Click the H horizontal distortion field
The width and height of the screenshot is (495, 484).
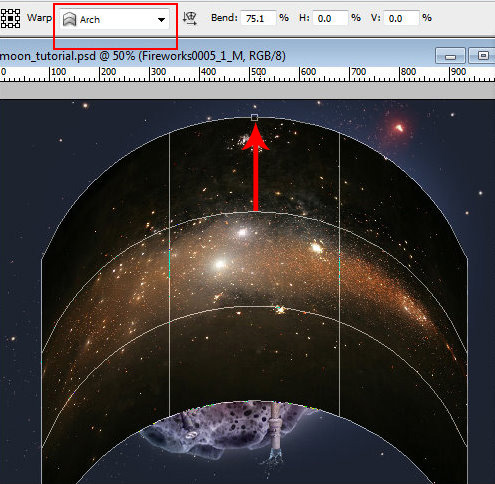pyautogui.click(x=331, y=18)
